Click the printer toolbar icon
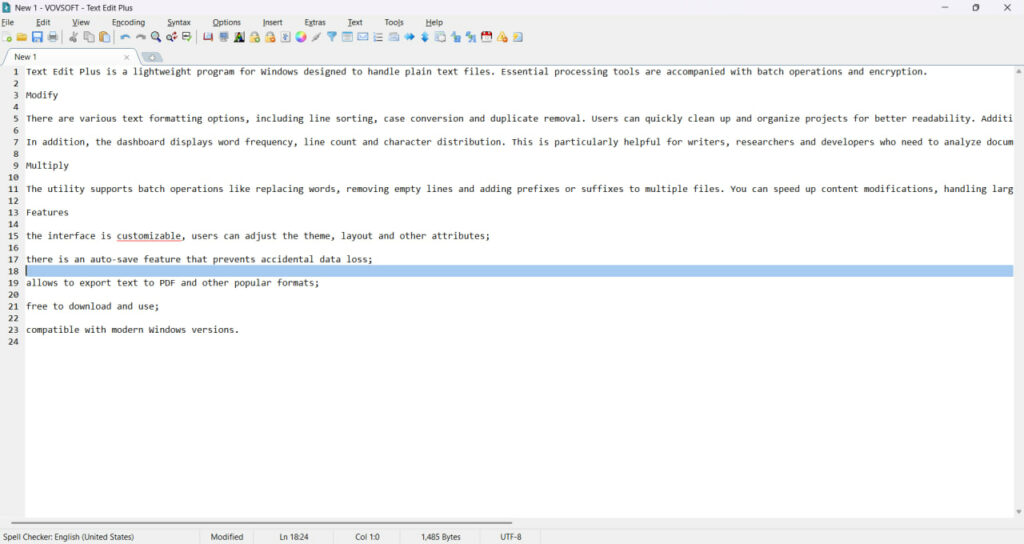 pyautogui.click(x=53, y=37)
